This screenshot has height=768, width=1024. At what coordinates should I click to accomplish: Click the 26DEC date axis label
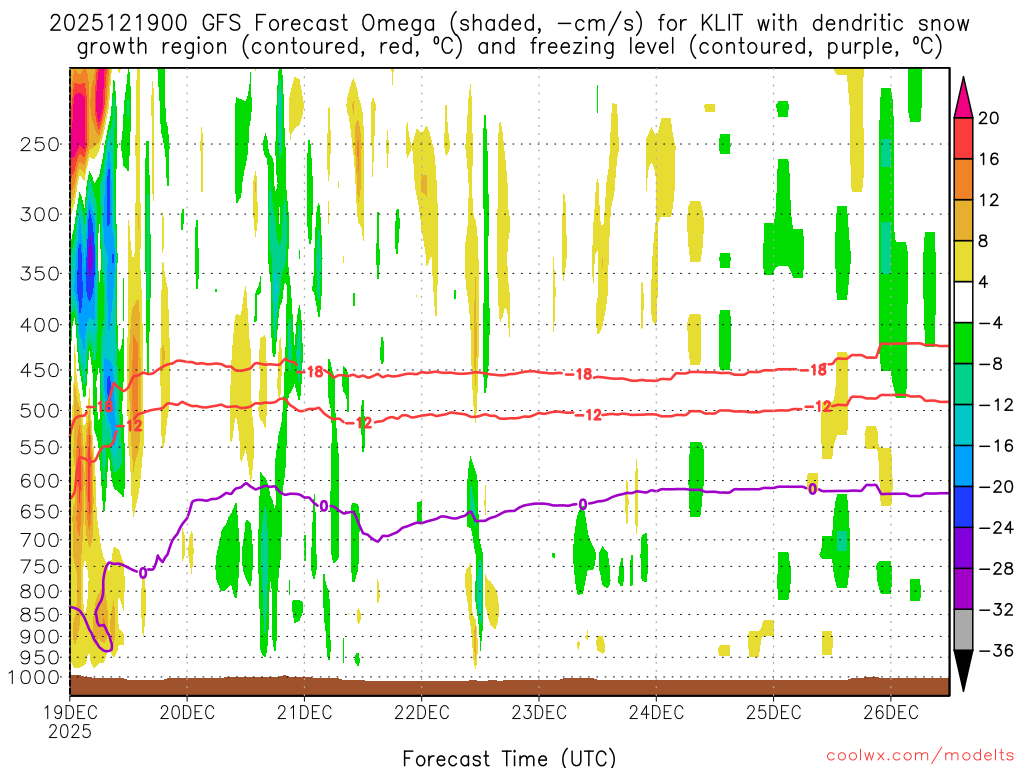tap(891, 712)
